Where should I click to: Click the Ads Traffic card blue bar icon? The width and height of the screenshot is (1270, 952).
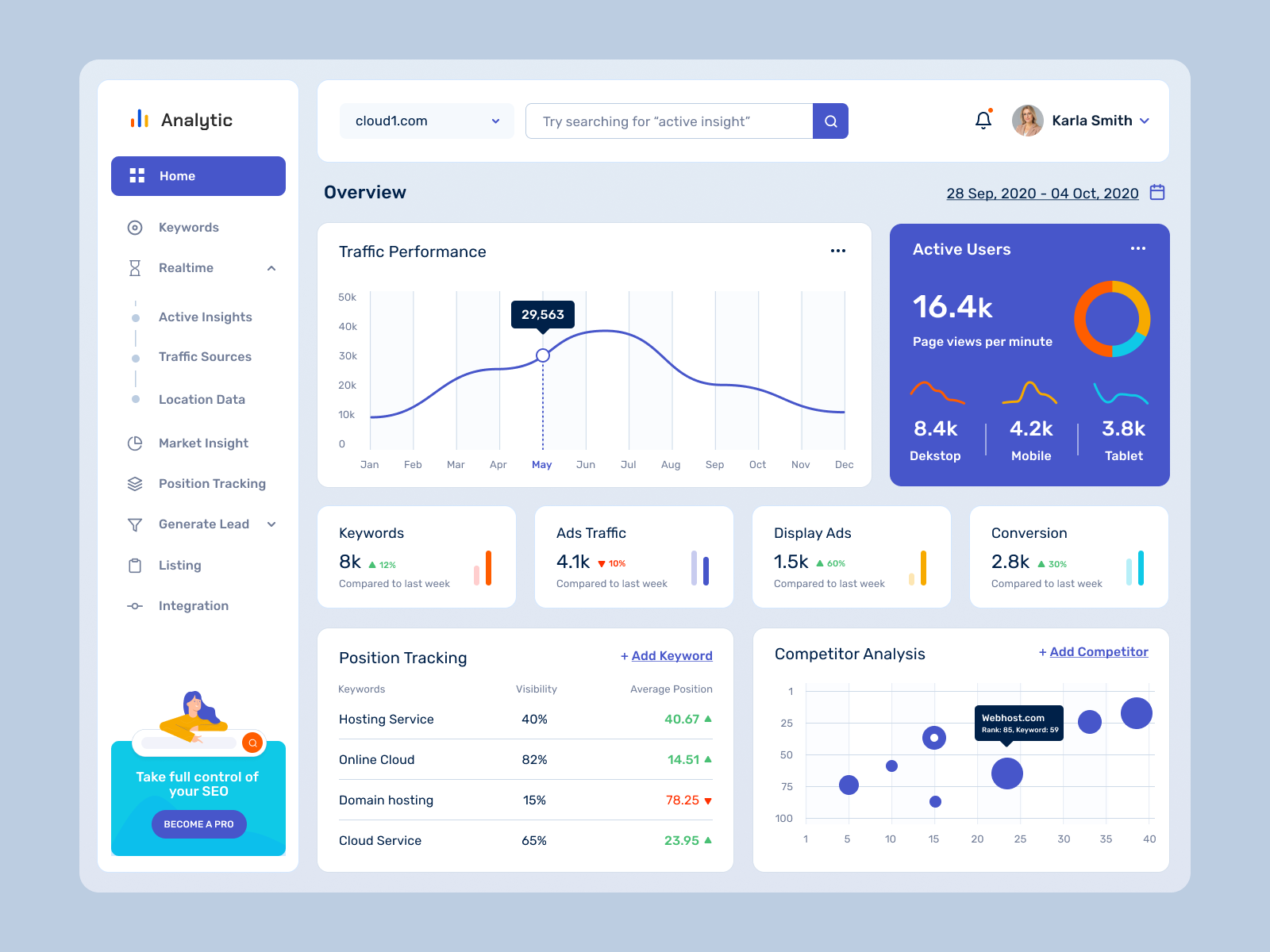(x=700, y=568)
